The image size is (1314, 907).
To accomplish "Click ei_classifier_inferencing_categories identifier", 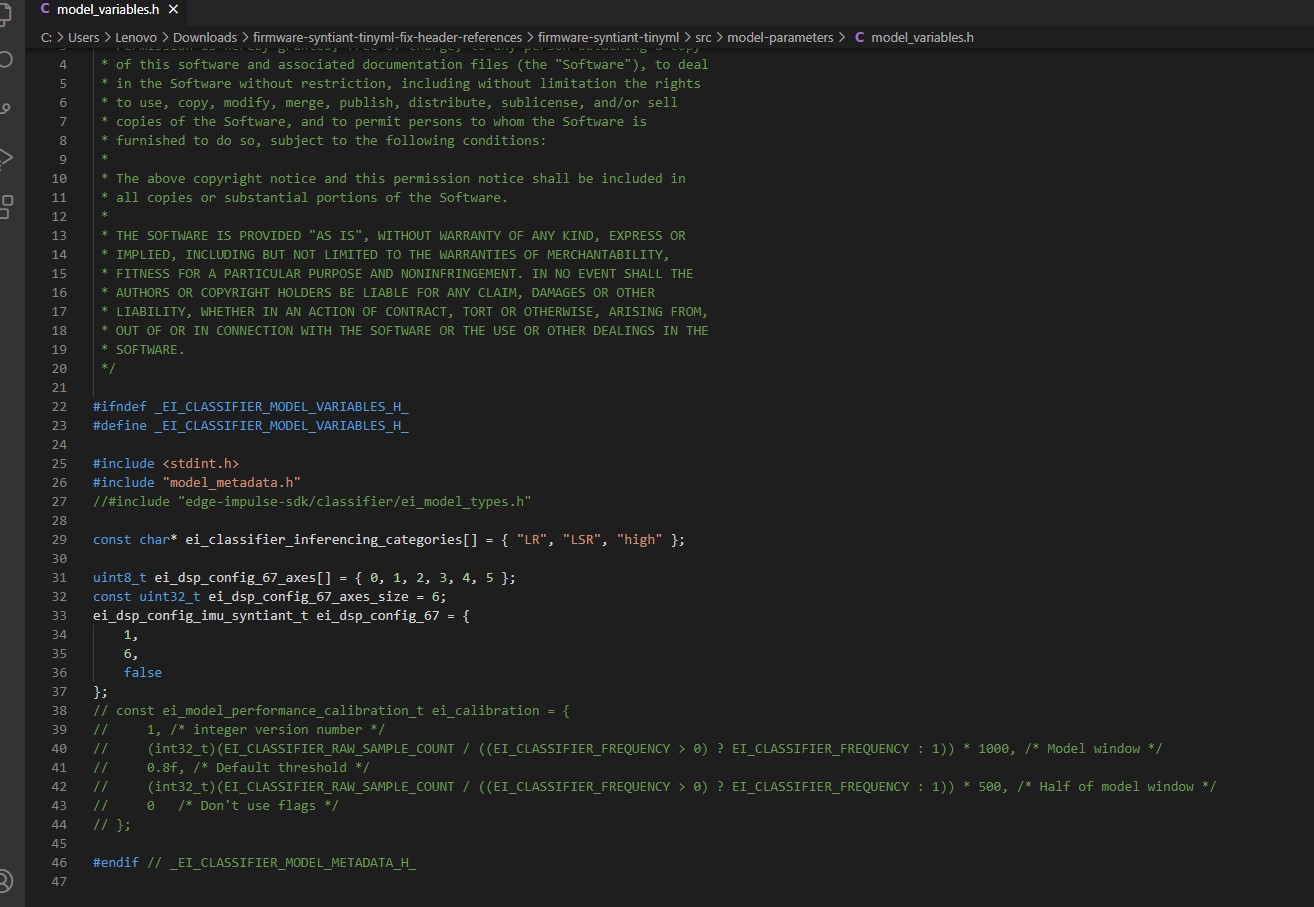I will (x=324, y=539).
